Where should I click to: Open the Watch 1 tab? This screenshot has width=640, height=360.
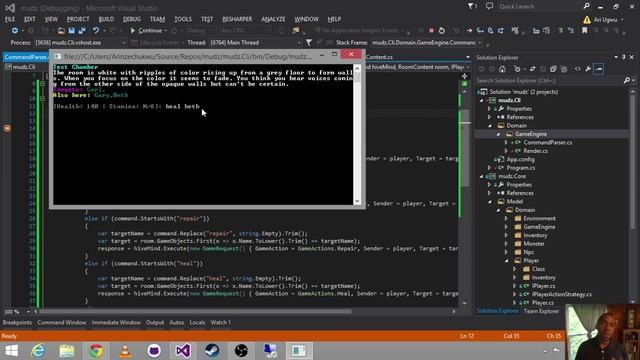point(220,322)
